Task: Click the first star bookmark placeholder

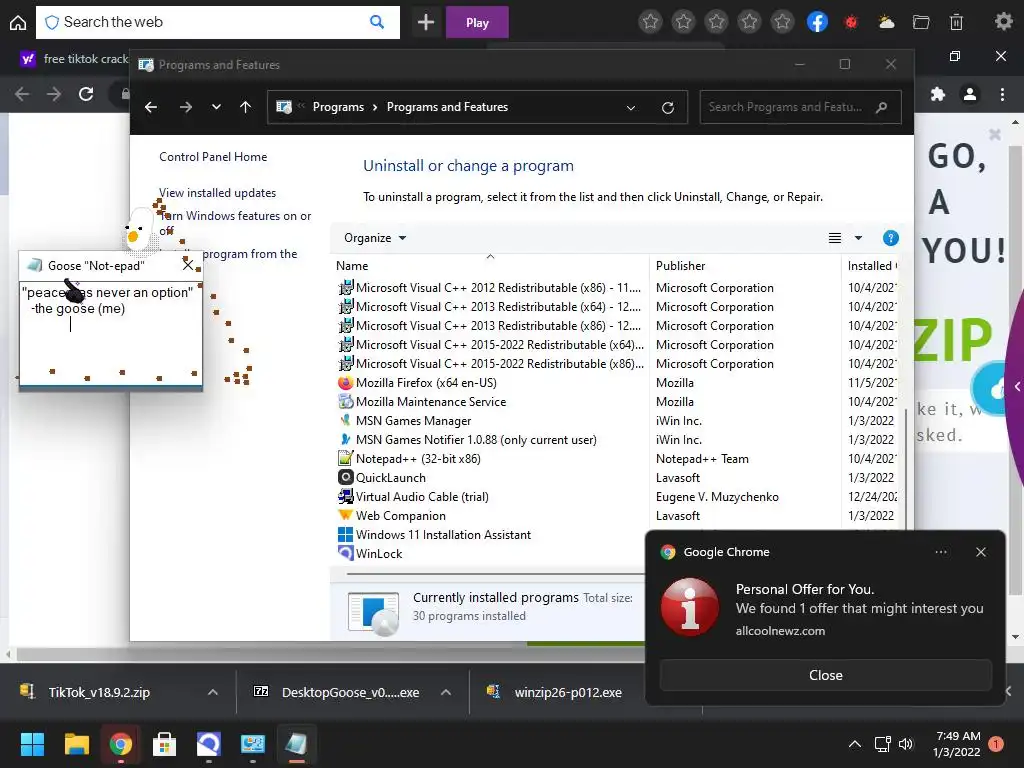Action: coord(650,22)
